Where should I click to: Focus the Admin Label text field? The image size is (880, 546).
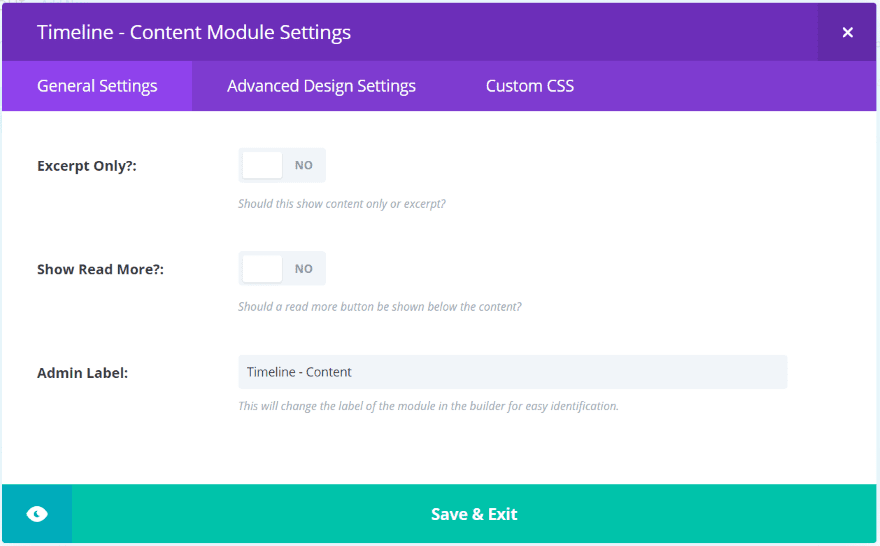pos(512,372)
